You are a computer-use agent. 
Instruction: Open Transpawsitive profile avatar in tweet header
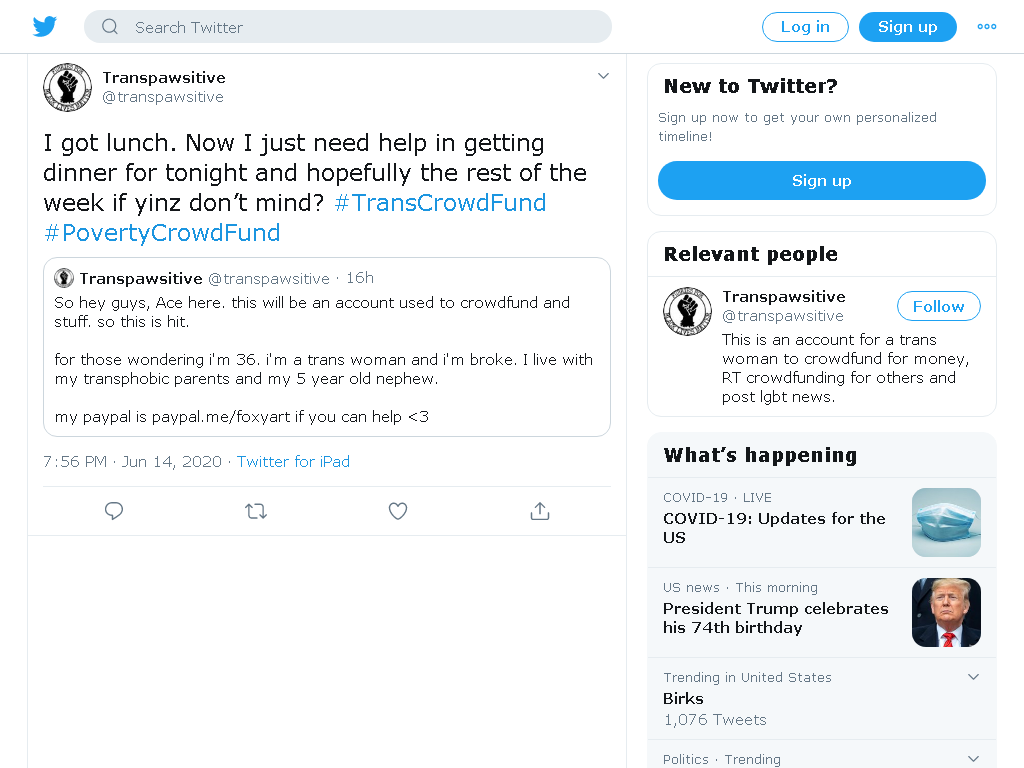tap(68, 88)
